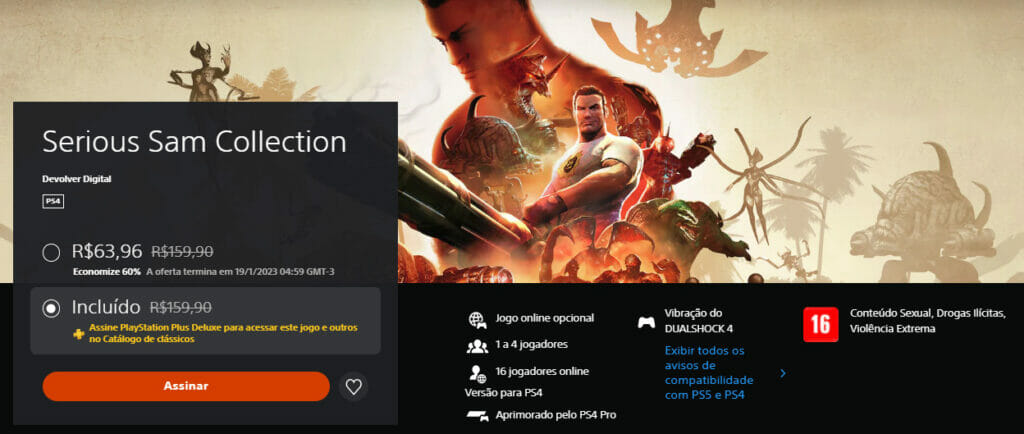
Task: Click the orange Assinar button
Action: 186,386
